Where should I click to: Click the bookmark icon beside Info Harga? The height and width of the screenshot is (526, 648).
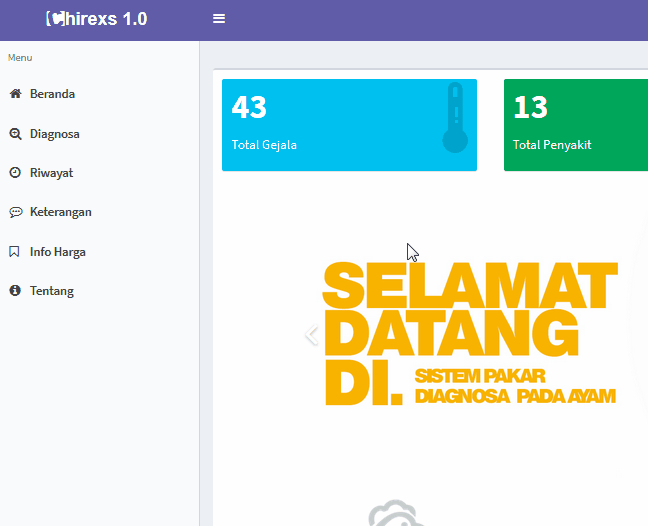pyautogui.click(x=15, y=252)
